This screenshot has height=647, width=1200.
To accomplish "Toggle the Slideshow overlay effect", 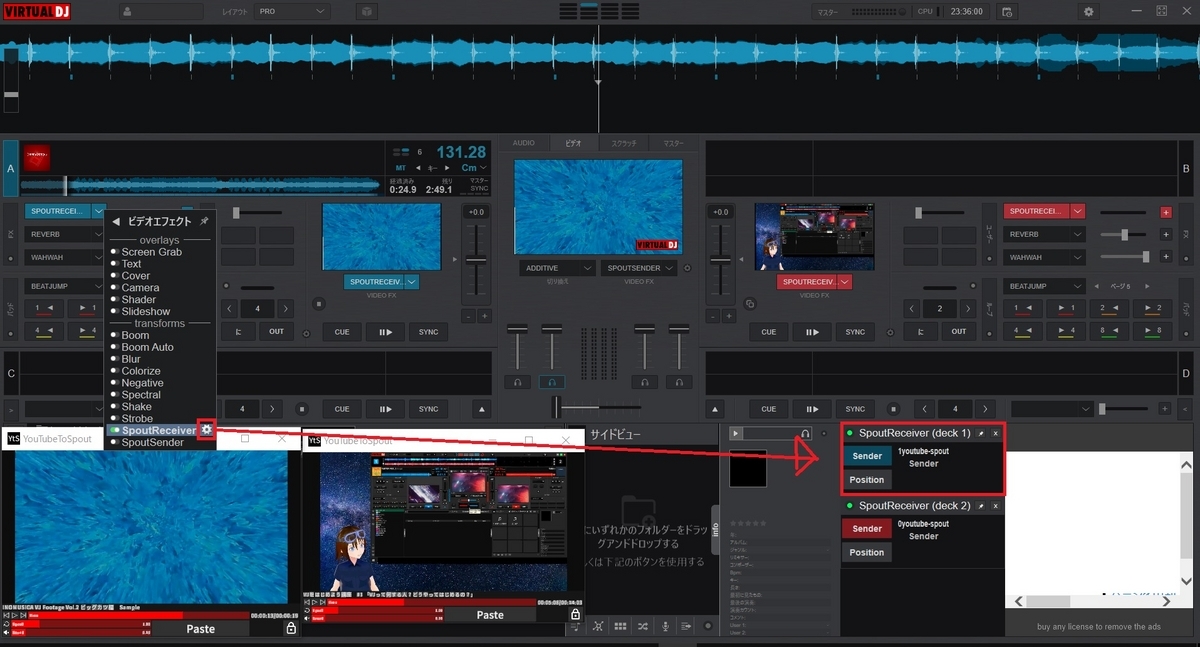I will [114, 312].
